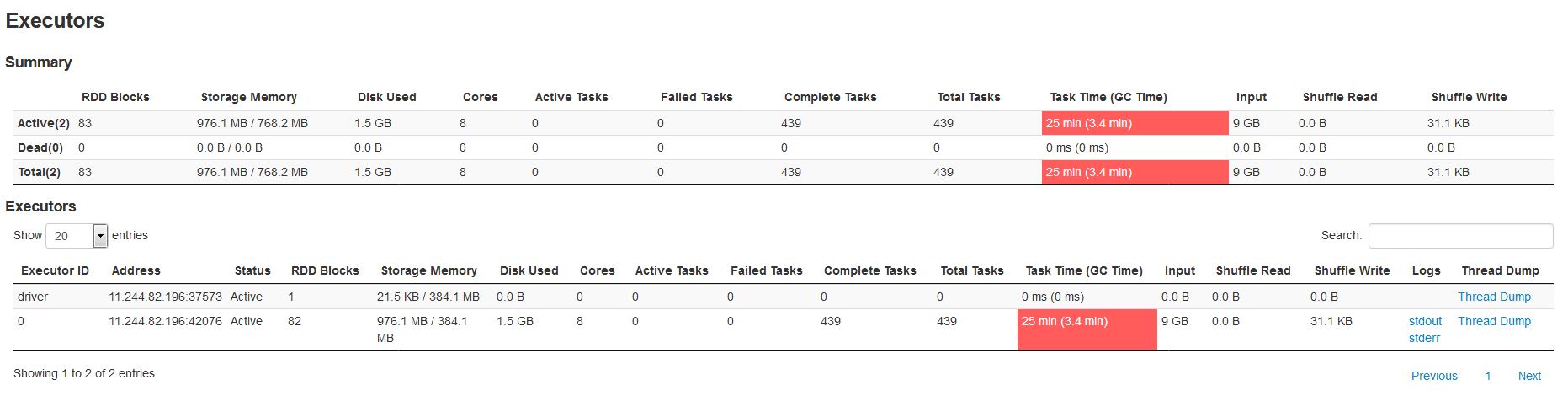This screenshot has width=1568, height=396.
Task: Click the Search input field
Action: pyautogui.click(x=1460, y=236)
